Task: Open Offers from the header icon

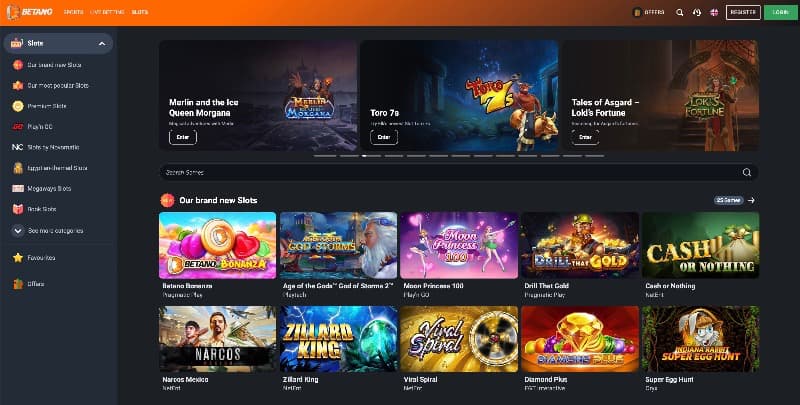Action: pyautogui.click(x=637, y=12)
